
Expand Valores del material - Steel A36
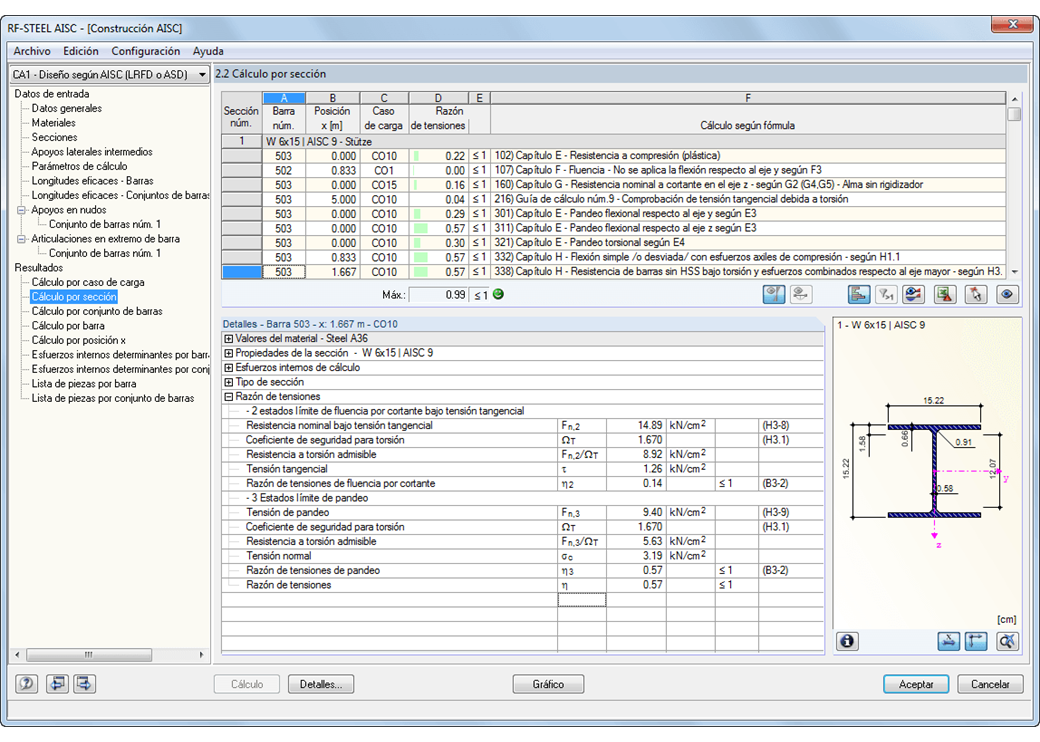(x=229, y=339)
